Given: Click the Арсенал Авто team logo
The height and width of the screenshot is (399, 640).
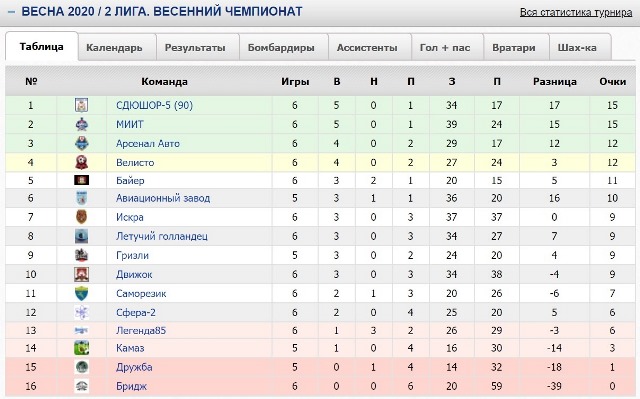Looking at the screenshot, I should 82,143.
